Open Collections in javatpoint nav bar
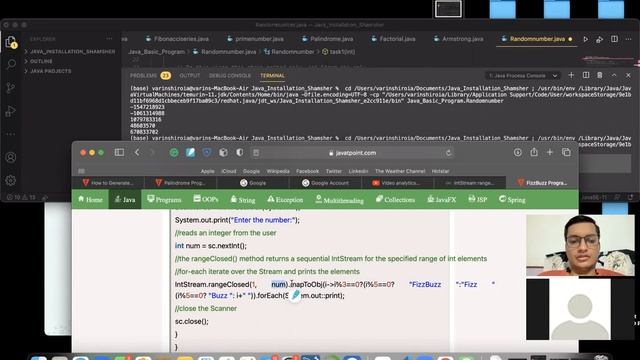Screen dimensions: 640x360 [395, 199]
